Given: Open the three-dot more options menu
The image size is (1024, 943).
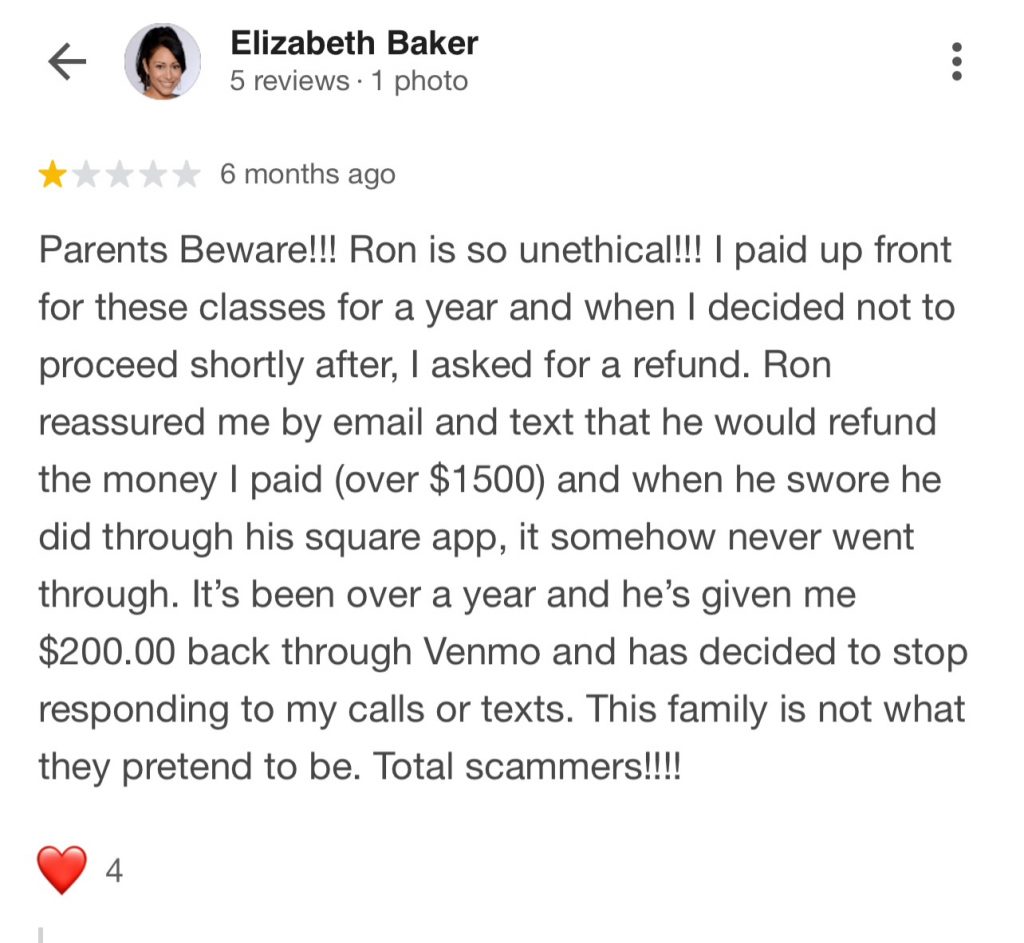Looking at the screenshot, I should pos(957,62).
